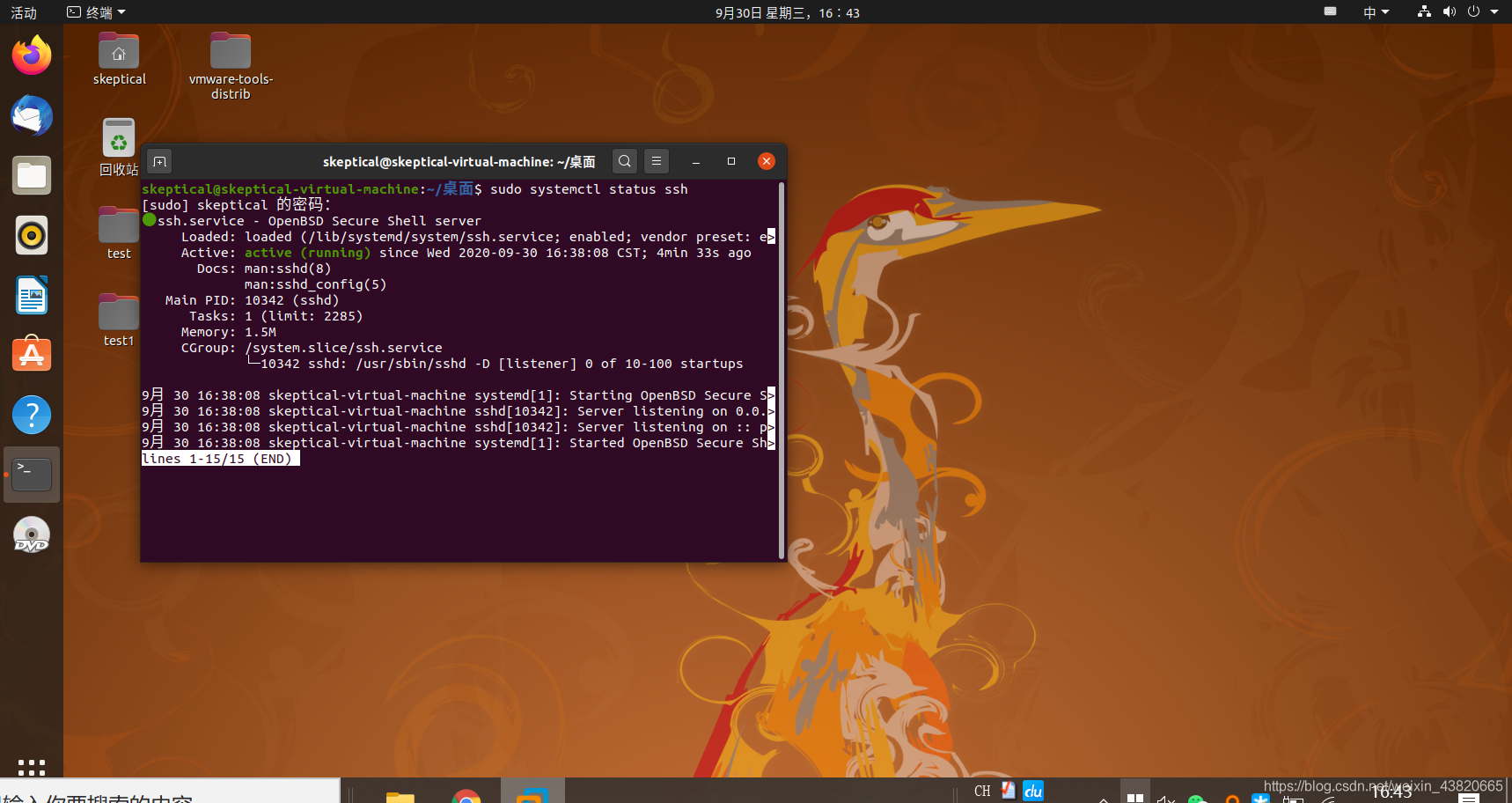The width and height of the screenshot is (1512, 803).
Task: Click the ssh.service green status dot
Action: tap(149, 219)
